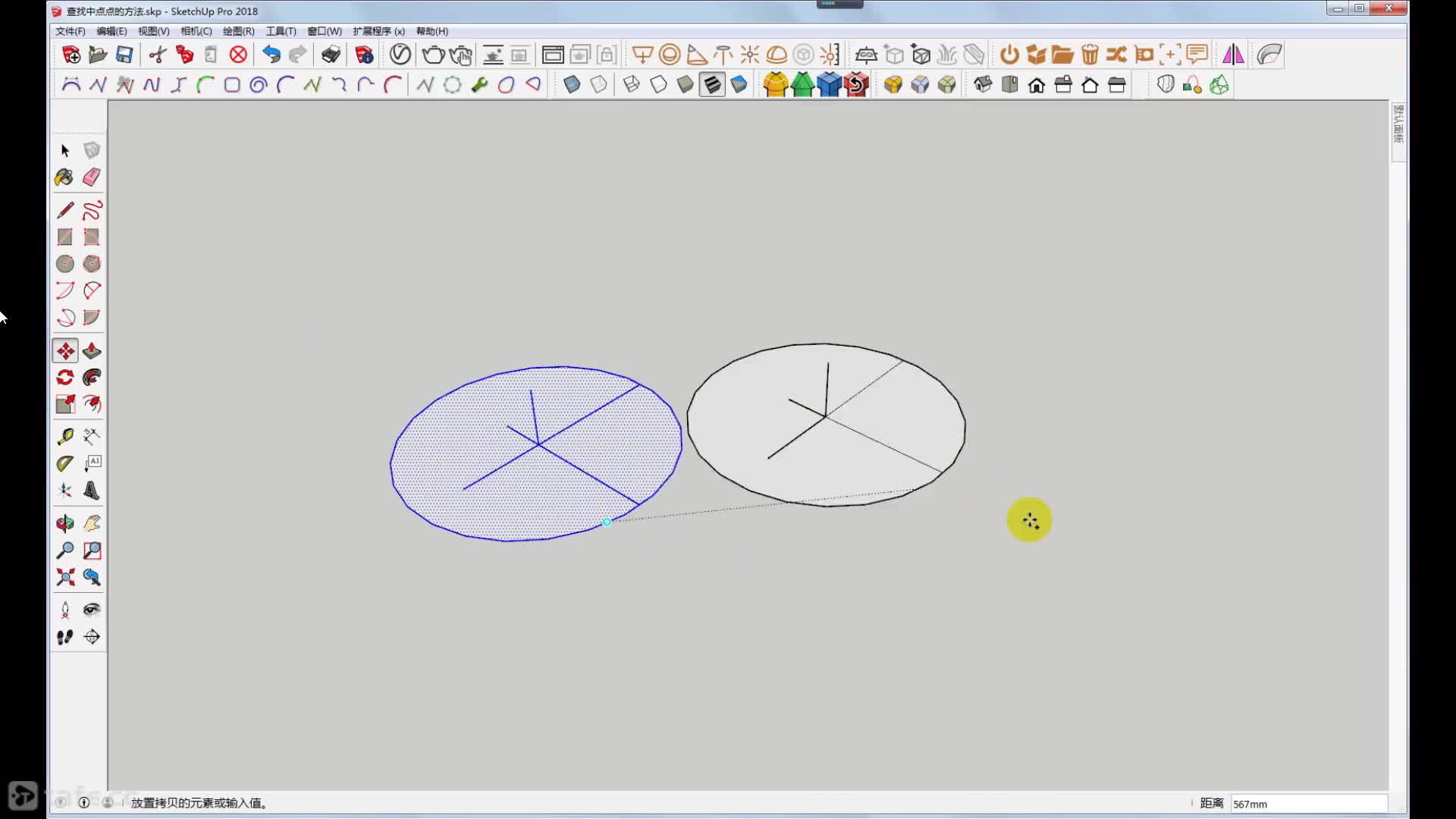Select the Protractor tool

65,463
